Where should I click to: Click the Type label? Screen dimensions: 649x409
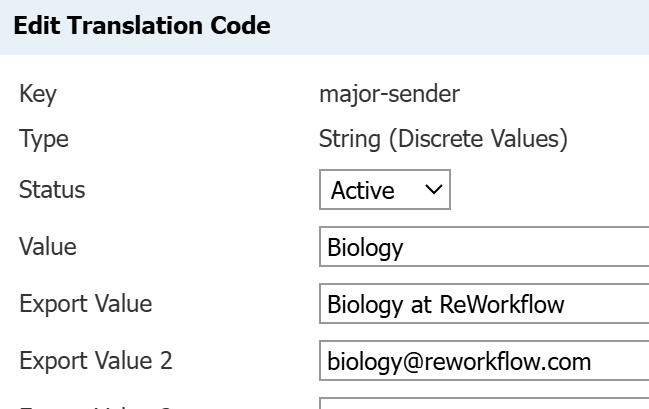pos(44,140)
